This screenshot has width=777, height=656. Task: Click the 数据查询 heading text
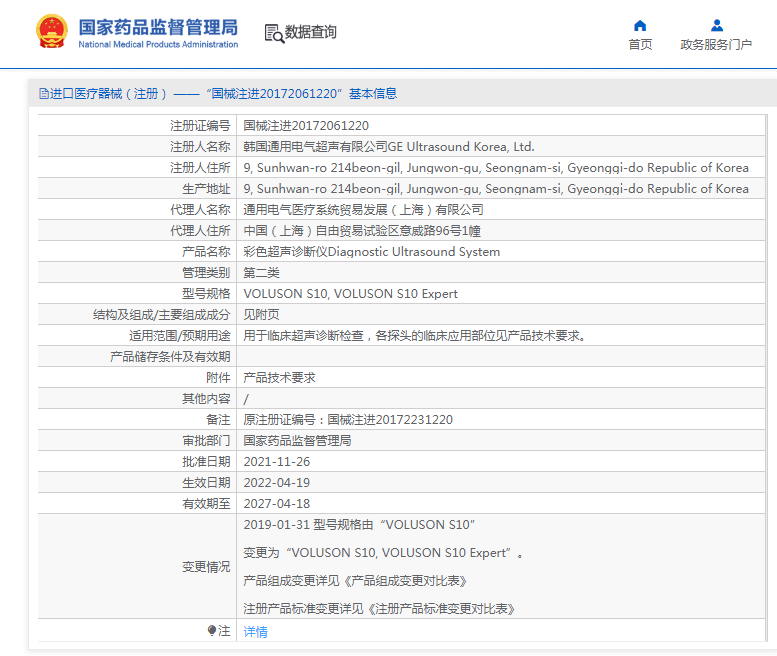(x=311, y=33)
